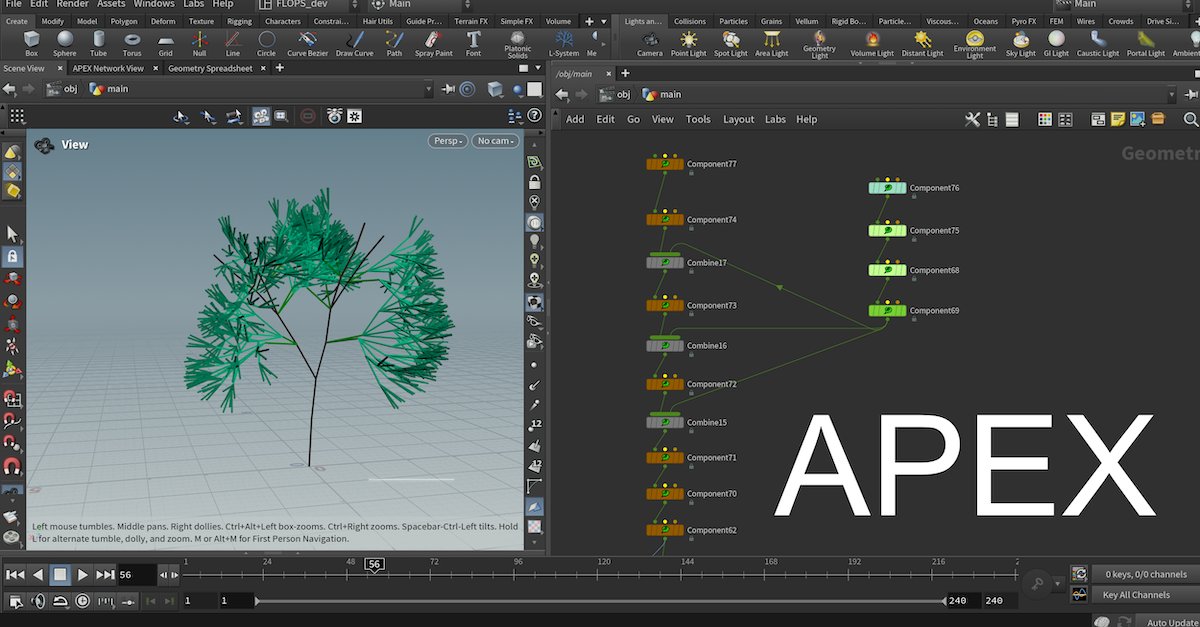This screenshot has height=627, width=1200.
Task: Create a Point Light
Action: pyautogui.click(x=689, y=43)
